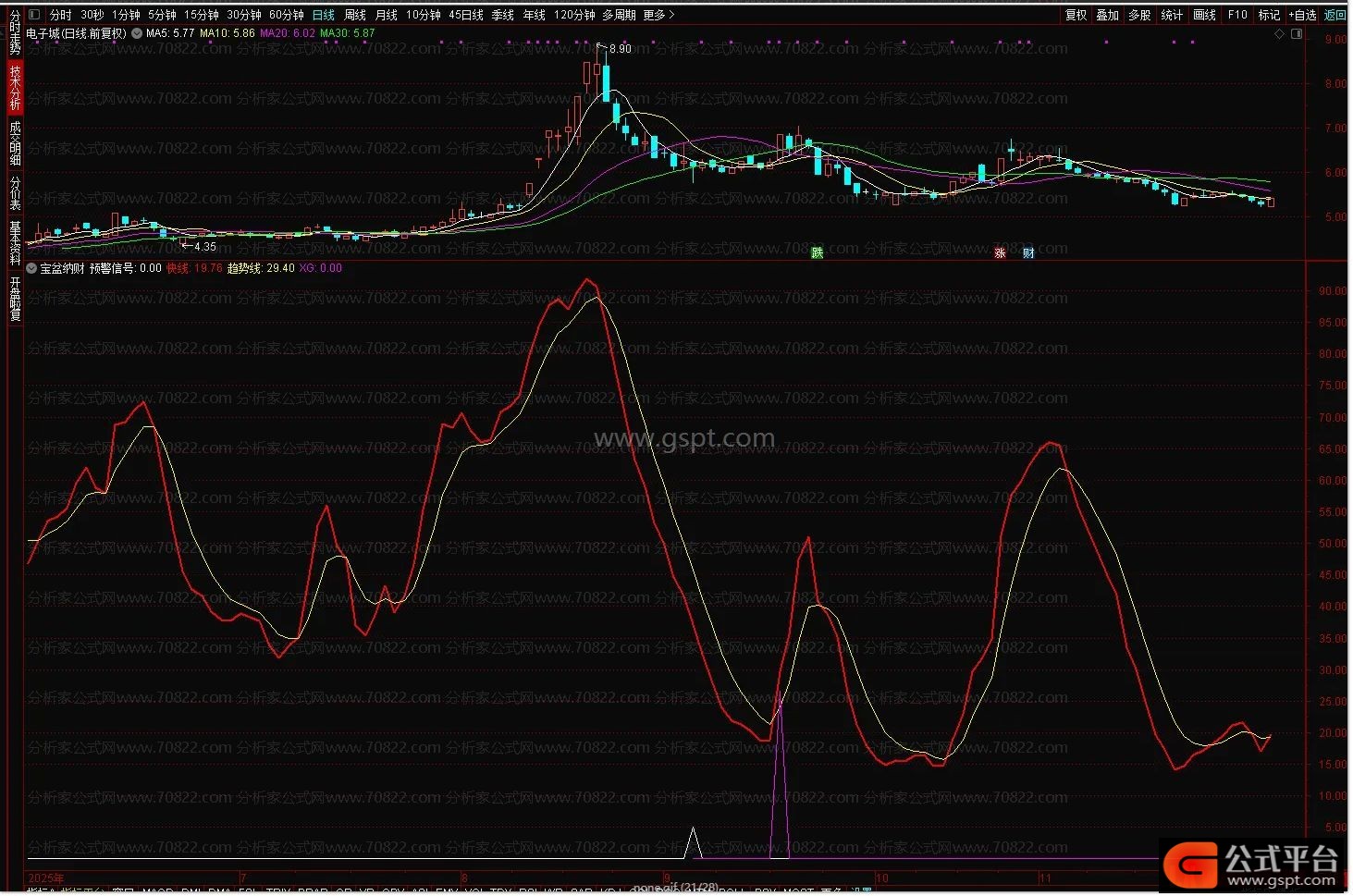Open the 成交明细 sidebar tab

[x=15, y=143]
